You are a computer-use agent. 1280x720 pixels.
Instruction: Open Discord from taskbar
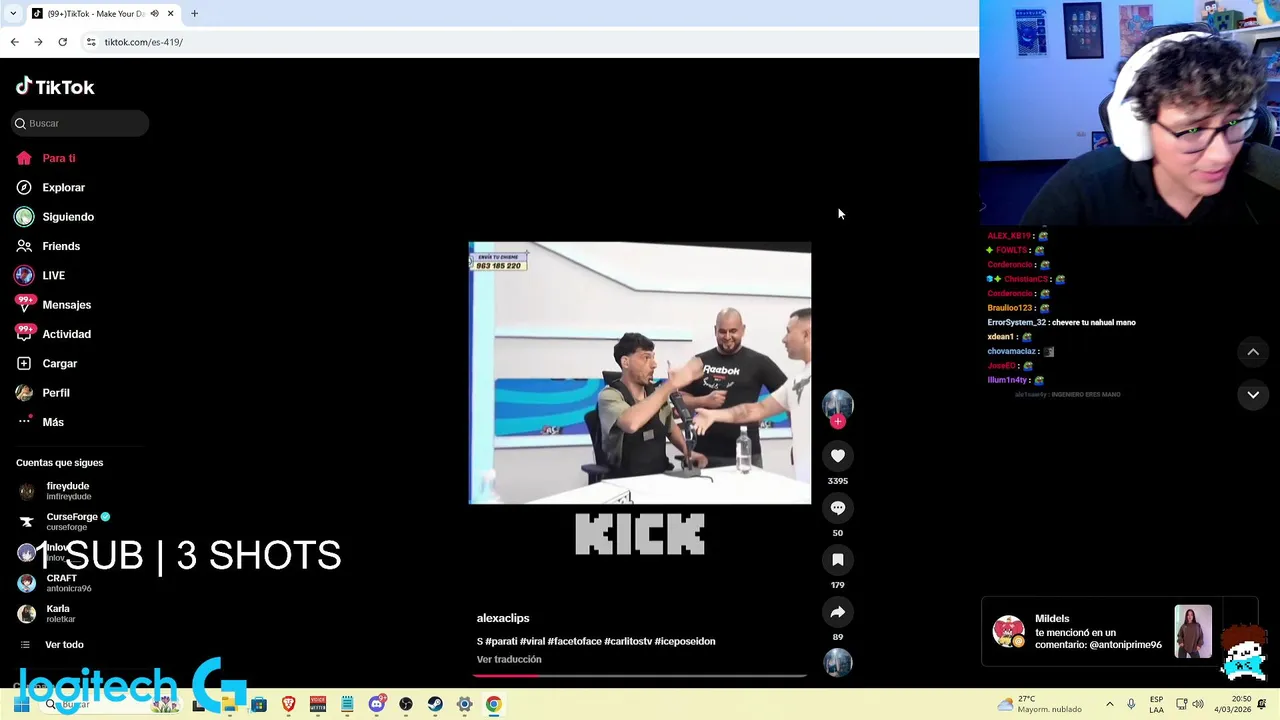pyautogui.click(x=376, y=704)
